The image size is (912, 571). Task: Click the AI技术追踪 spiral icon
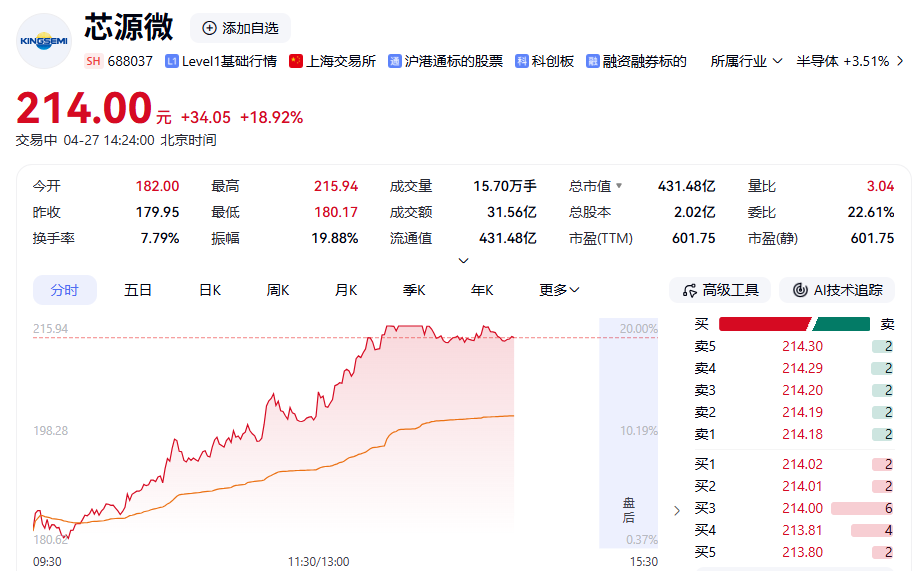pos(800,290)
